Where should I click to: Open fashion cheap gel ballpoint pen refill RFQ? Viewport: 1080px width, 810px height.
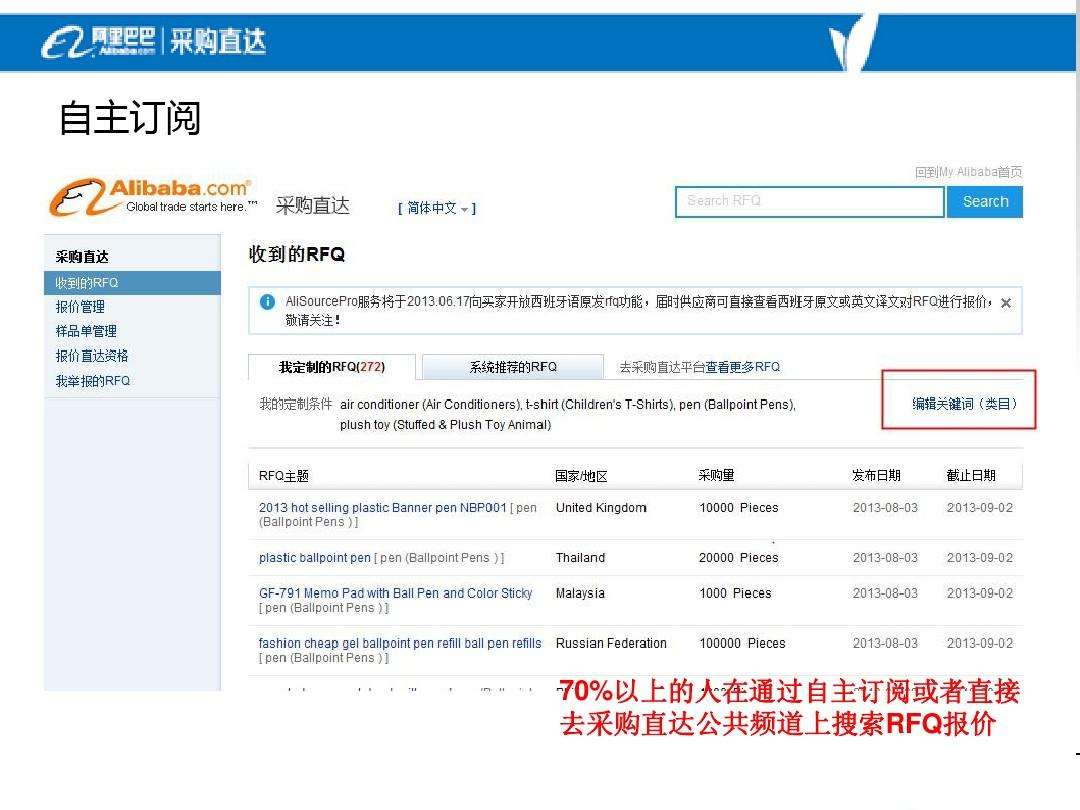click(400, 643)
